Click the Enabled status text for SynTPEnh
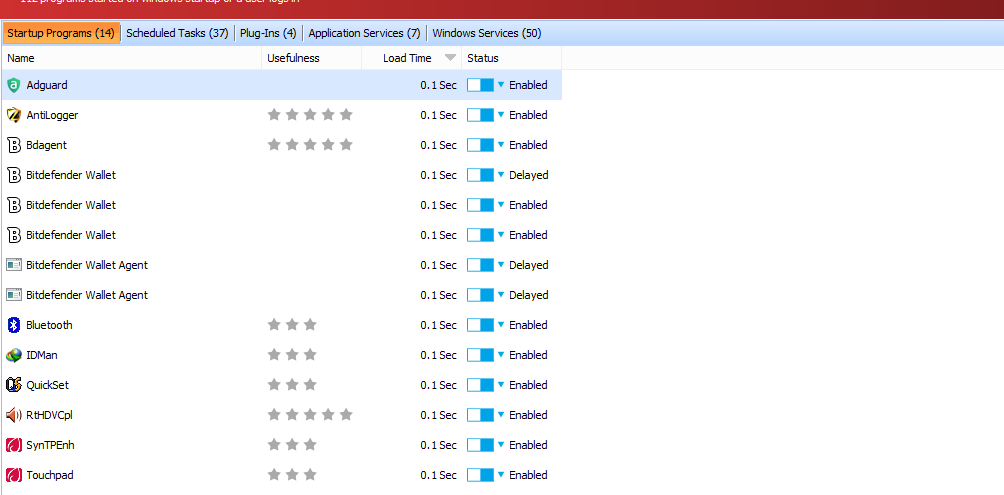1004x495 pixels. (528, 445)
